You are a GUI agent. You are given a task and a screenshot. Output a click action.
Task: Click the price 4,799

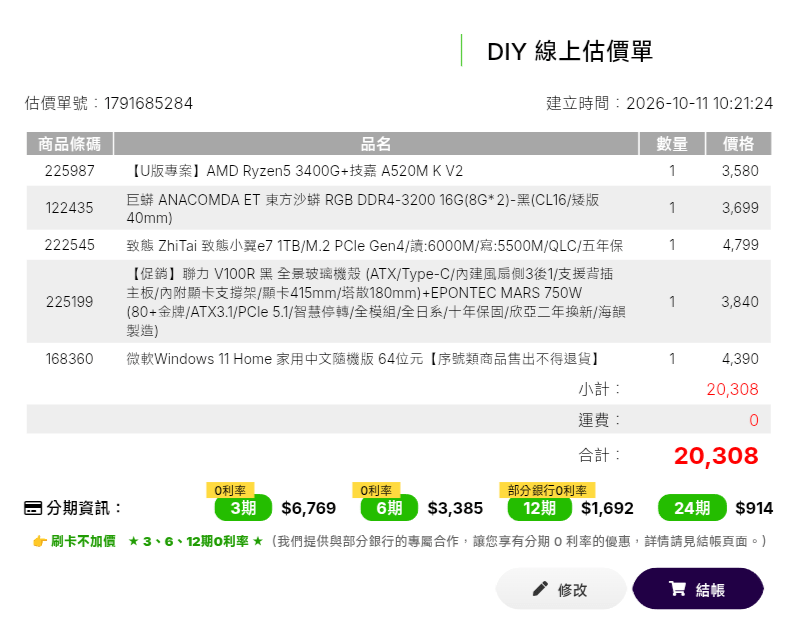coord(740,245)
